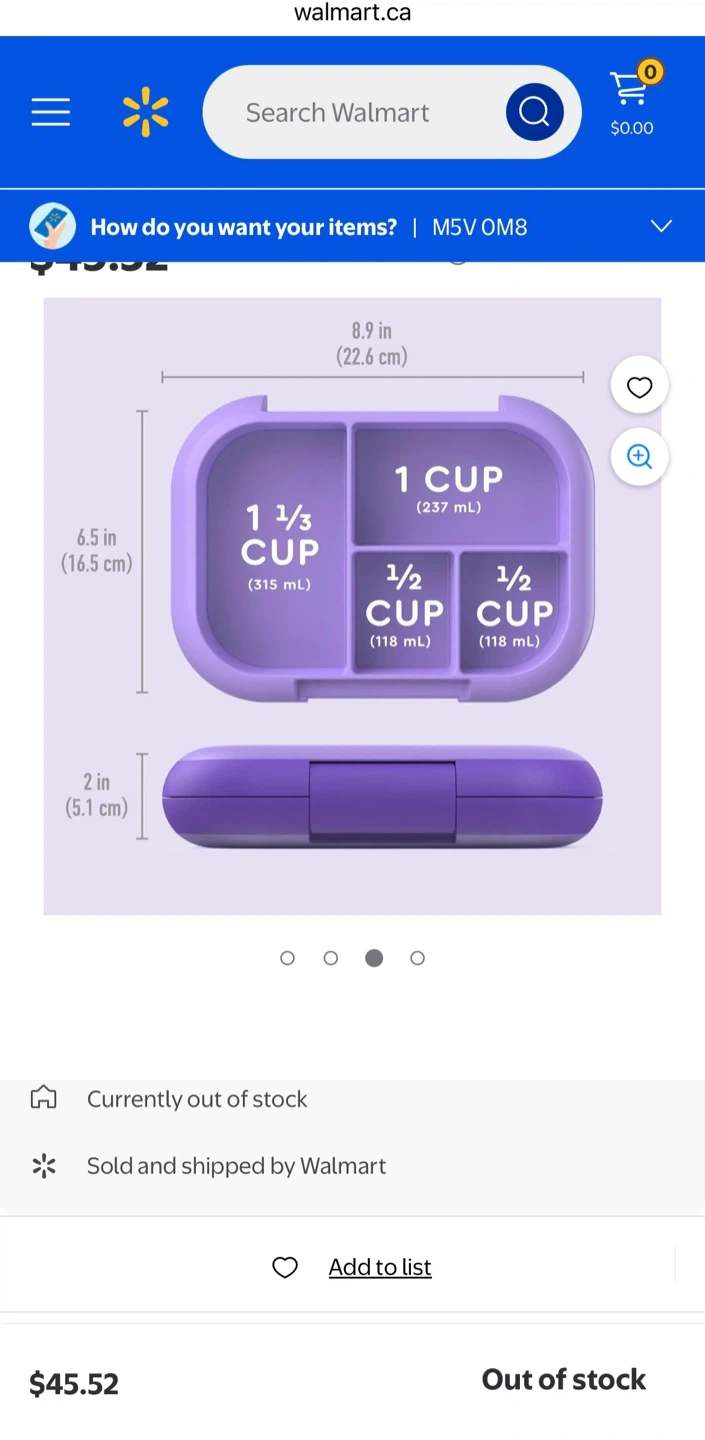Viewport: 705px width, 1440px height.
Task: Click the Walmart spark logo
Action: click(x=146, y=112)
